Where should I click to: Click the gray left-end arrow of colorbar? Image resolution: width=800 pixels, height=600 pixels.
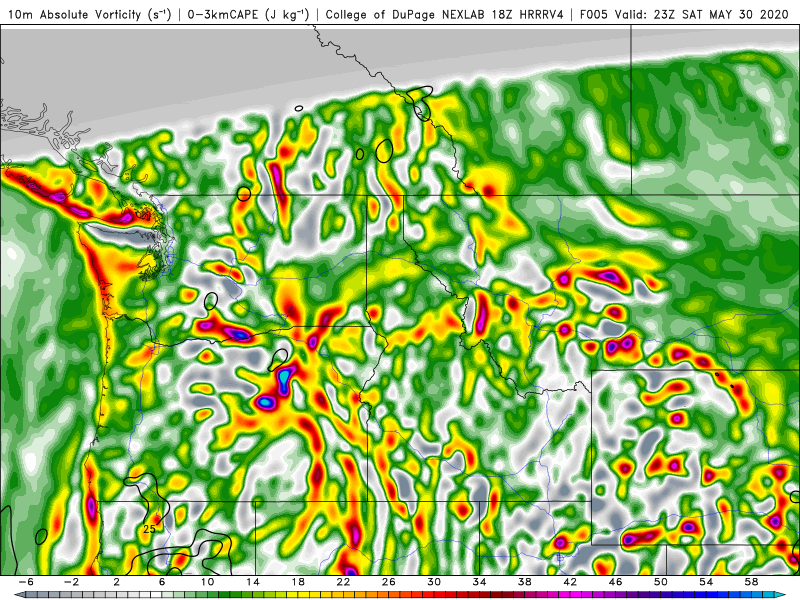point(19,595)
